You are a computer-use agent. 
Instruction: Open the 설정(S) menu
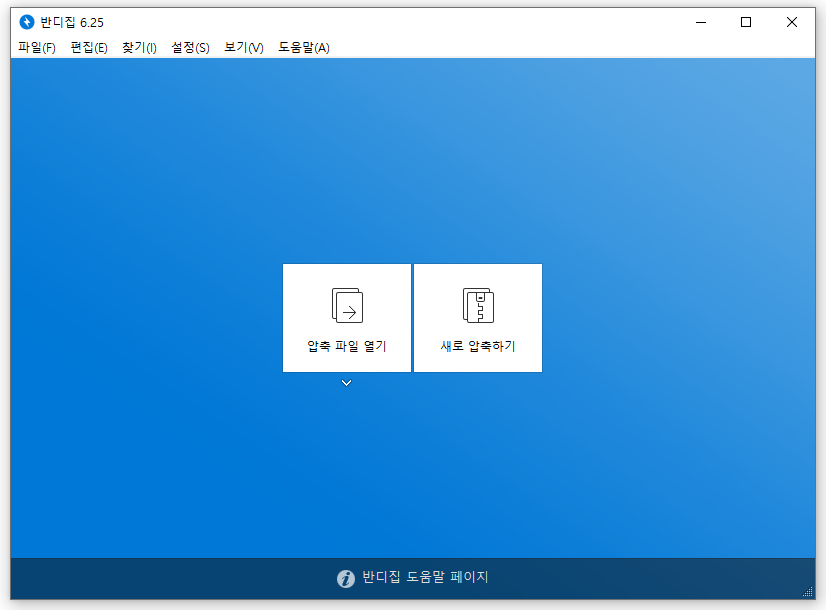pos(190,48)
